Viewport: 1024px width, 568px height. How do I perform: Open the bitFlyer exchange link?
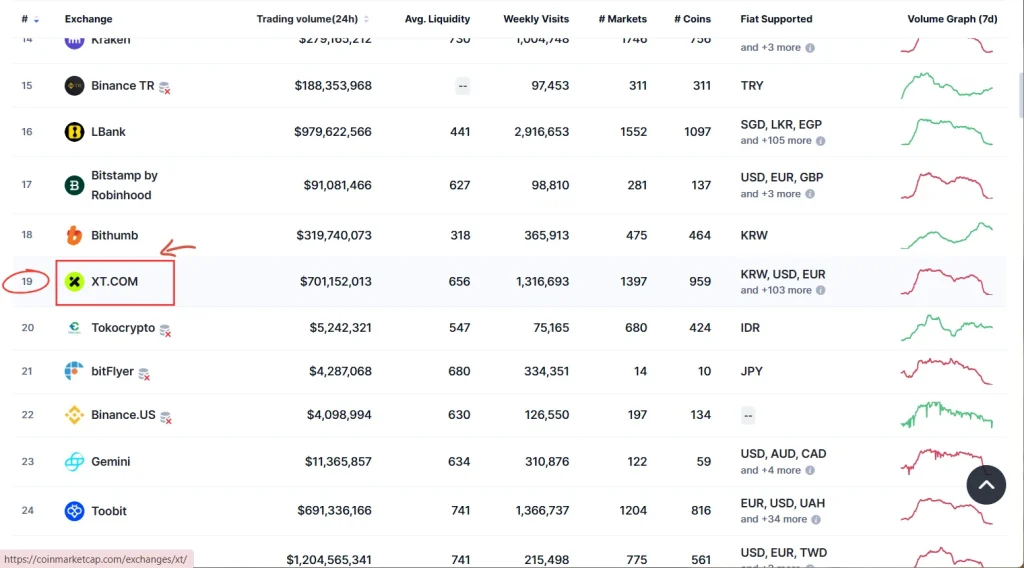(x=112, y=371)
